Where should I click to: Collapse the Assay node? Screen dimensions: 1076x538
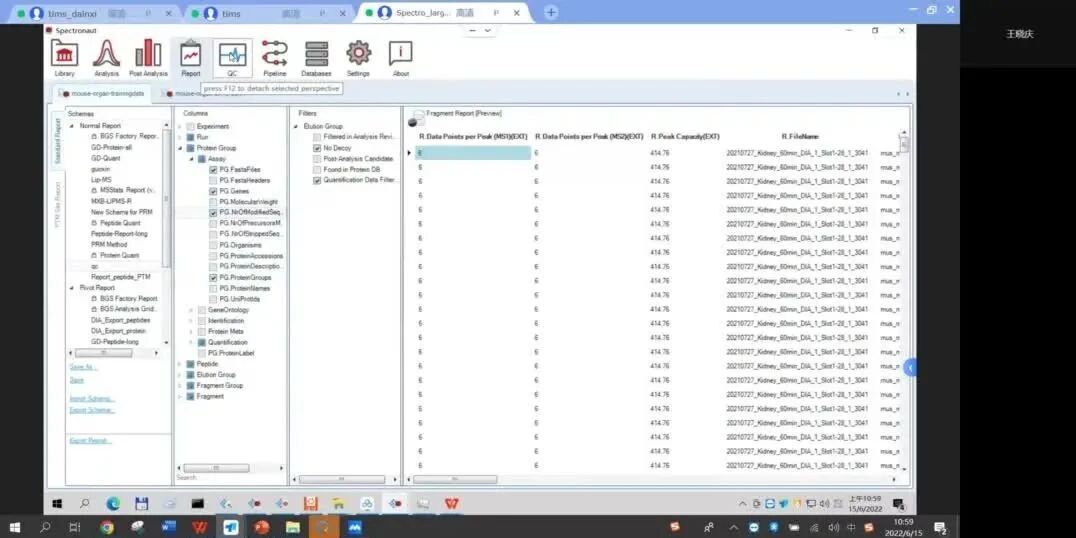tap(191, 159)
